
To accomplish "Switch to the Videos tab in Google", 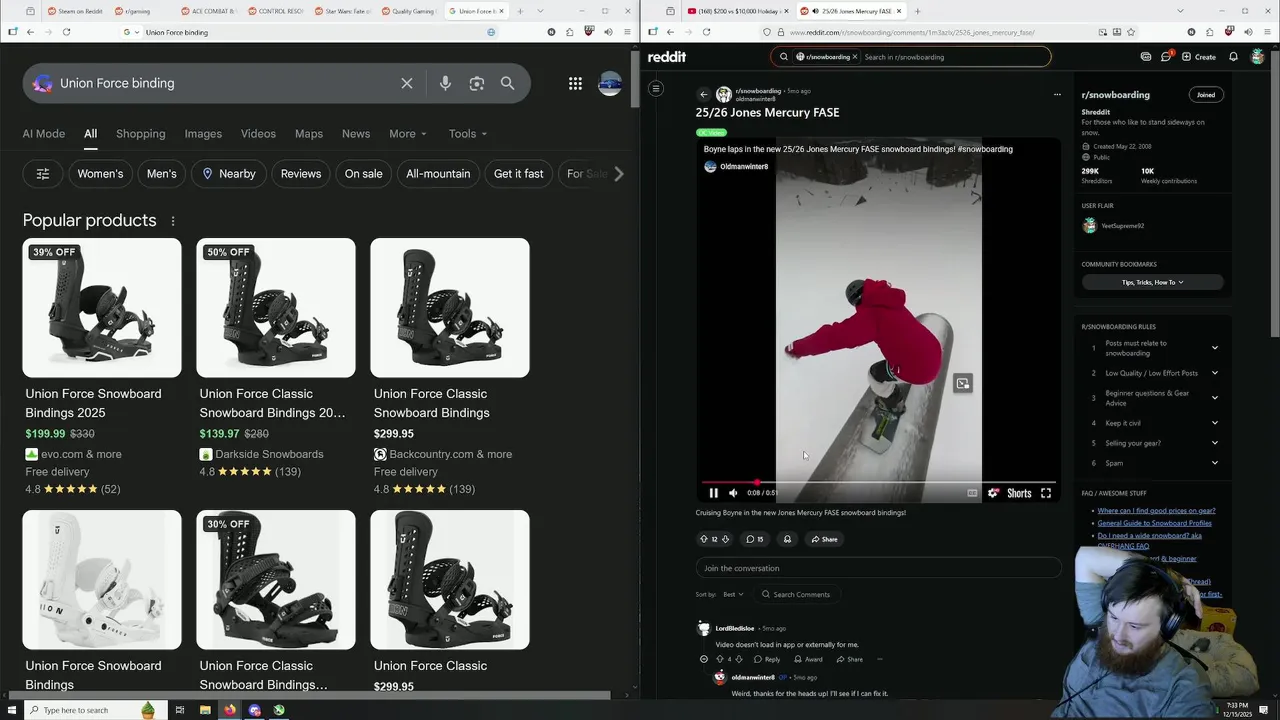I will tap(258, 134).
